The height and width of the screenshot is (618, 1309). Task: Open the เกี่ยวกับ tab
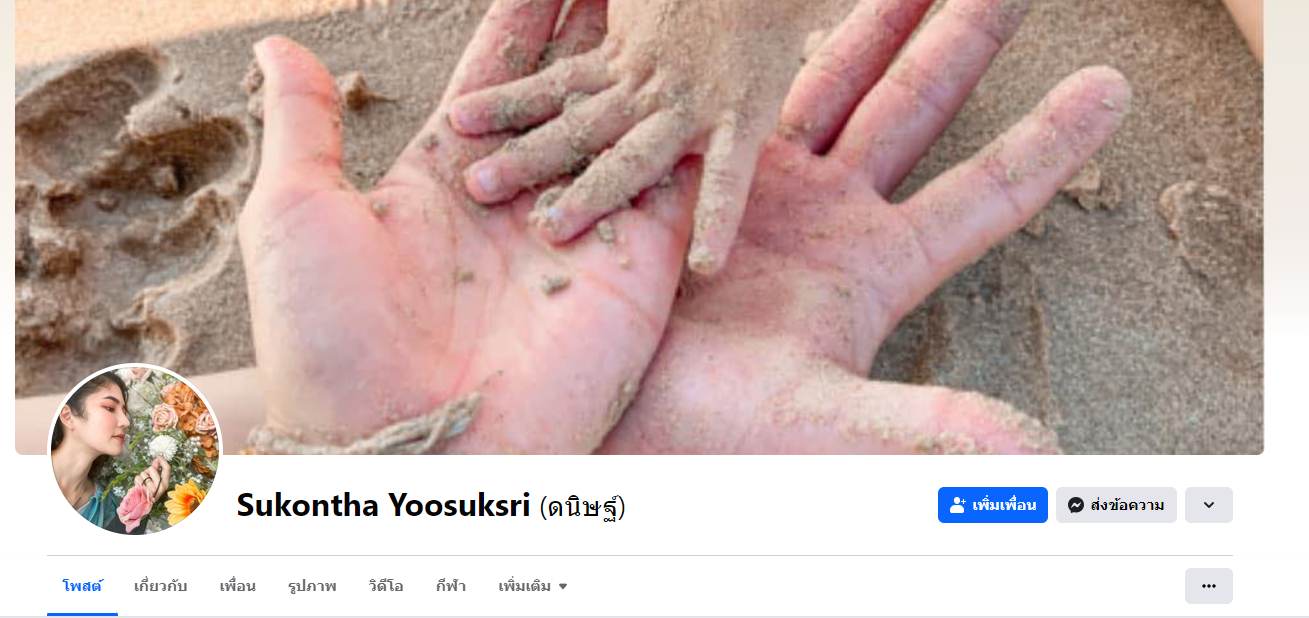[160, 586]
